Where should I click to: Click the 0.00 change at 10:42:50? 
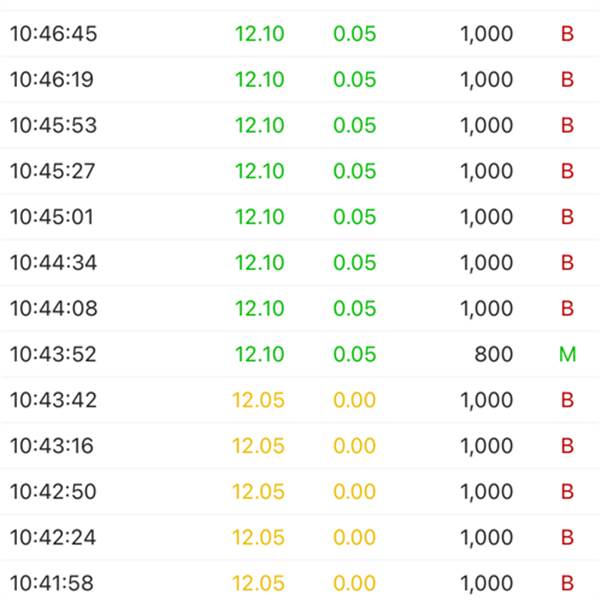tap(354, 492)
